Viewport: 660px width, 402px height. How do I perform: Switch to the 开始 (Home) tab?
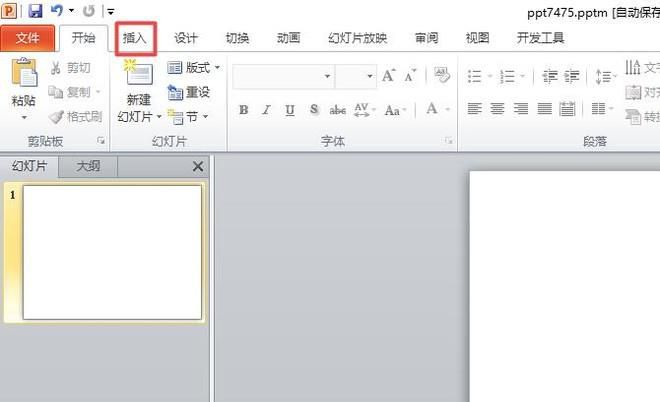click(x=83, y=38)
